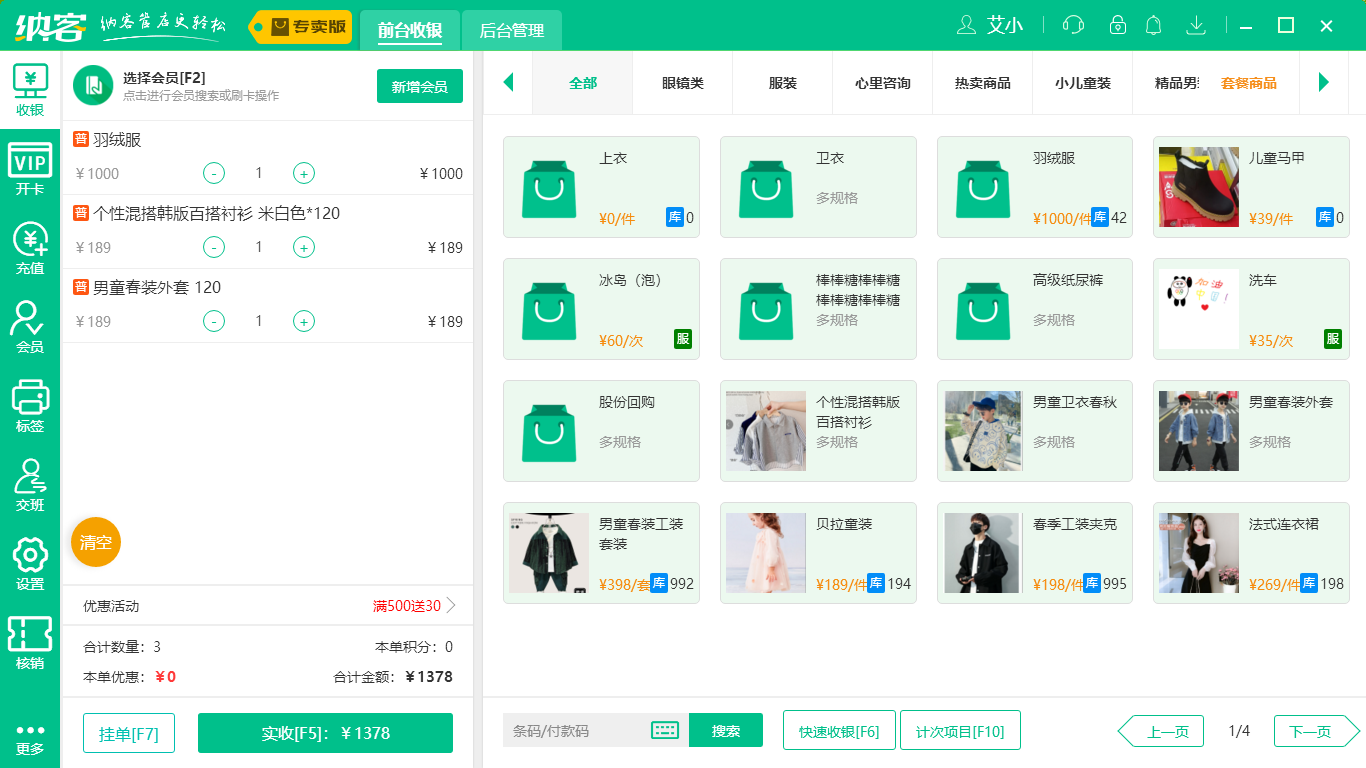Open the 后台管理 management tab
The width and height of the screenshot is (1366, 768).
click(511, 31)
